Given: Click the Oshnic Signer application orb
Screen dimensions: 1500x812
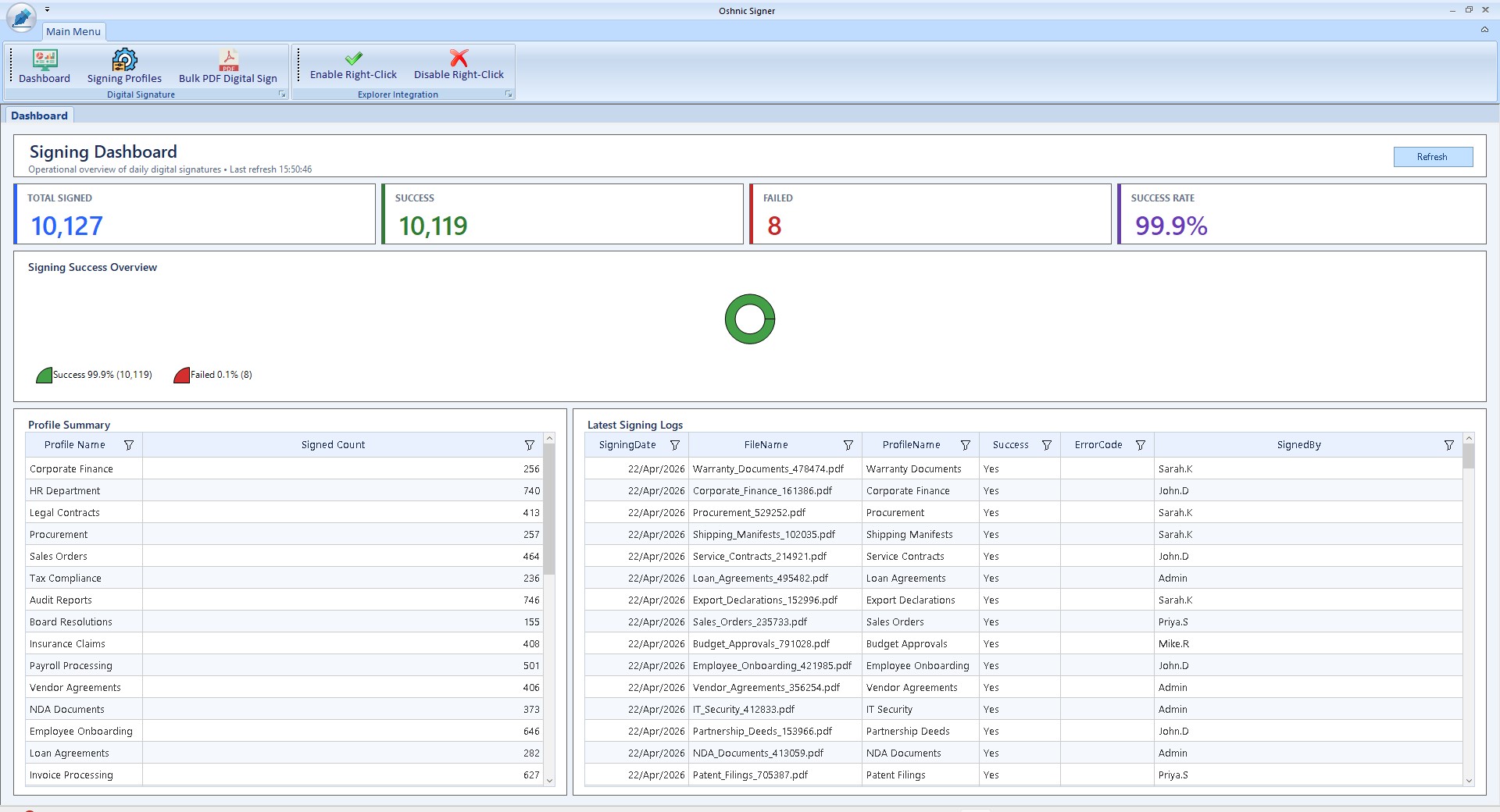Looking at the screenshot, I should pos(21,17).
